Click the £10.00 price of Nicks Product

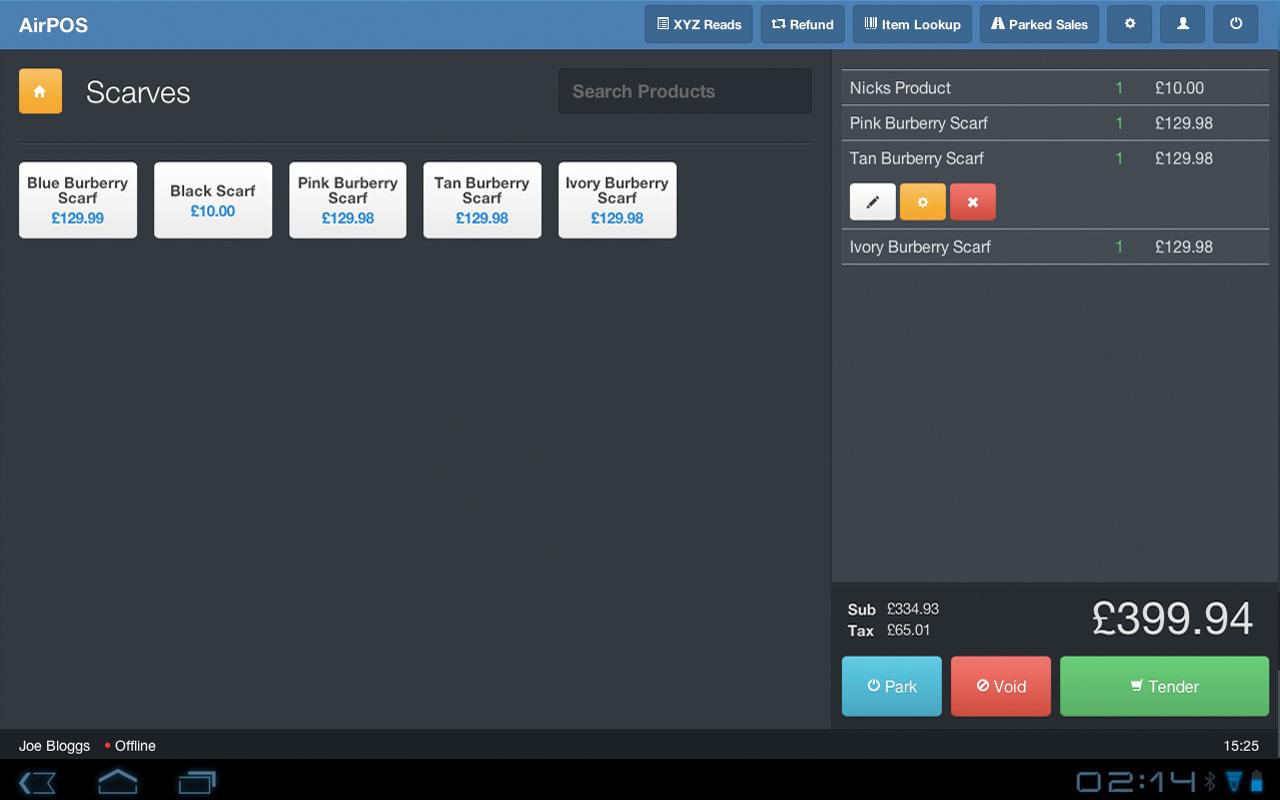point(1179,88)
